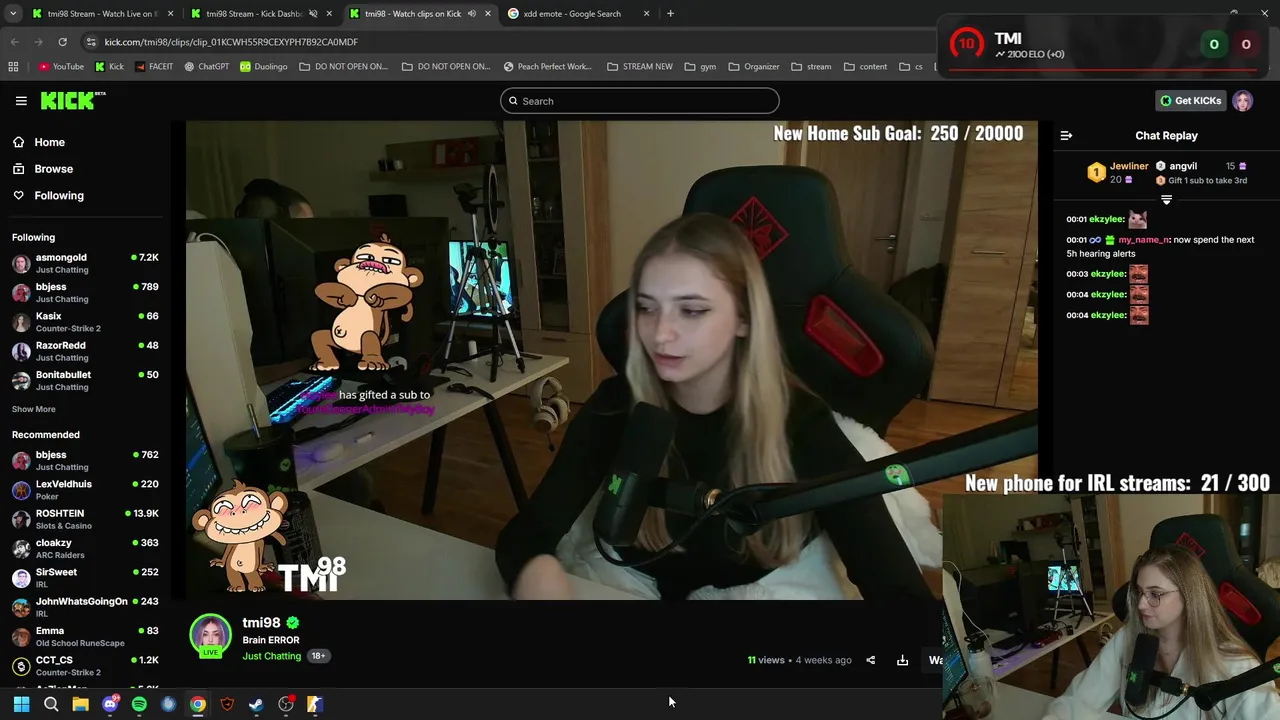Click the Just Chatting category link

tap(271, 656)
